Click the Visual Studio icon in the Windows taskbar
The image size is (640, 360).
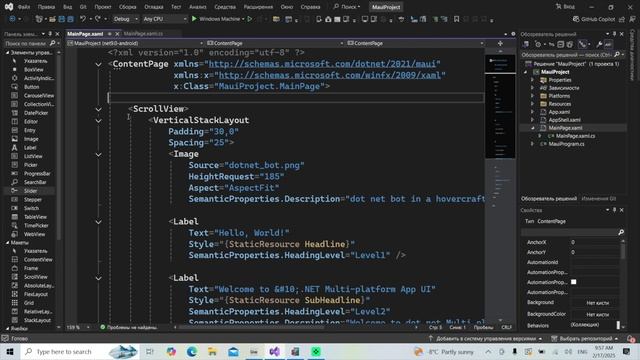[x=275, y=351]
